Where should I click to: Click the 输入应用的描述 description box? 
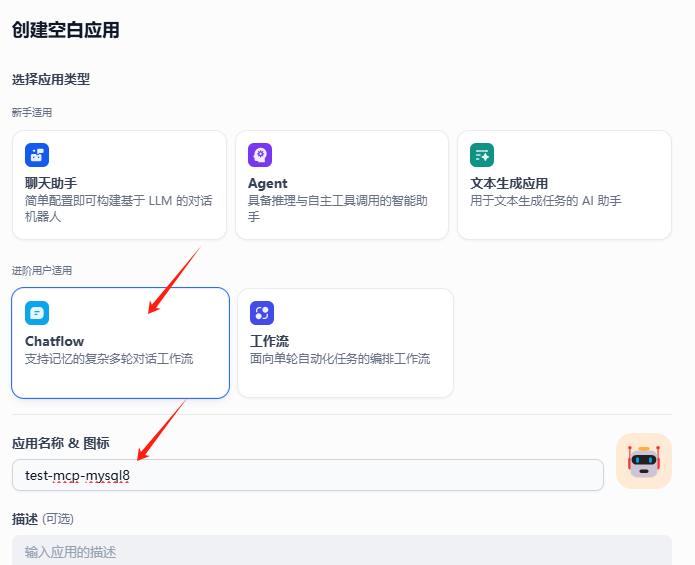(341, 551)
